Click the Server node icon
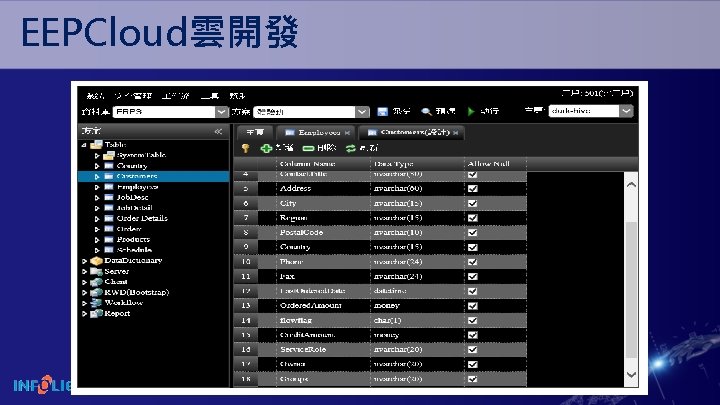 pos(96,271)
